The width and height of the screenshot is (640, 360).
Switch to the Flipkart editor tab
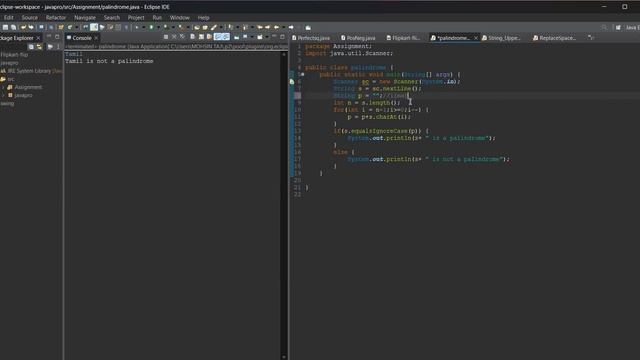pyautogui.click(x=403, y=38)
